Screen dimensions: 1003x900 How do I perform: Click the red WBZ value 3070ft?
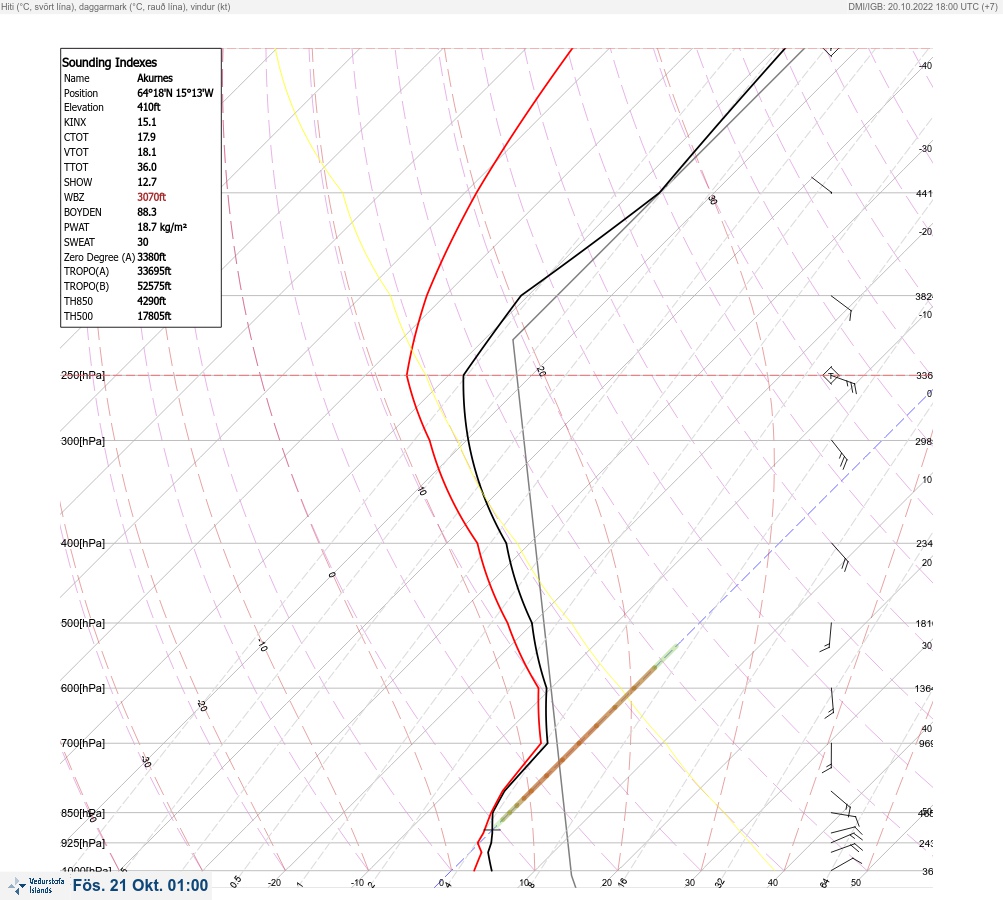[x=152, y=197]
